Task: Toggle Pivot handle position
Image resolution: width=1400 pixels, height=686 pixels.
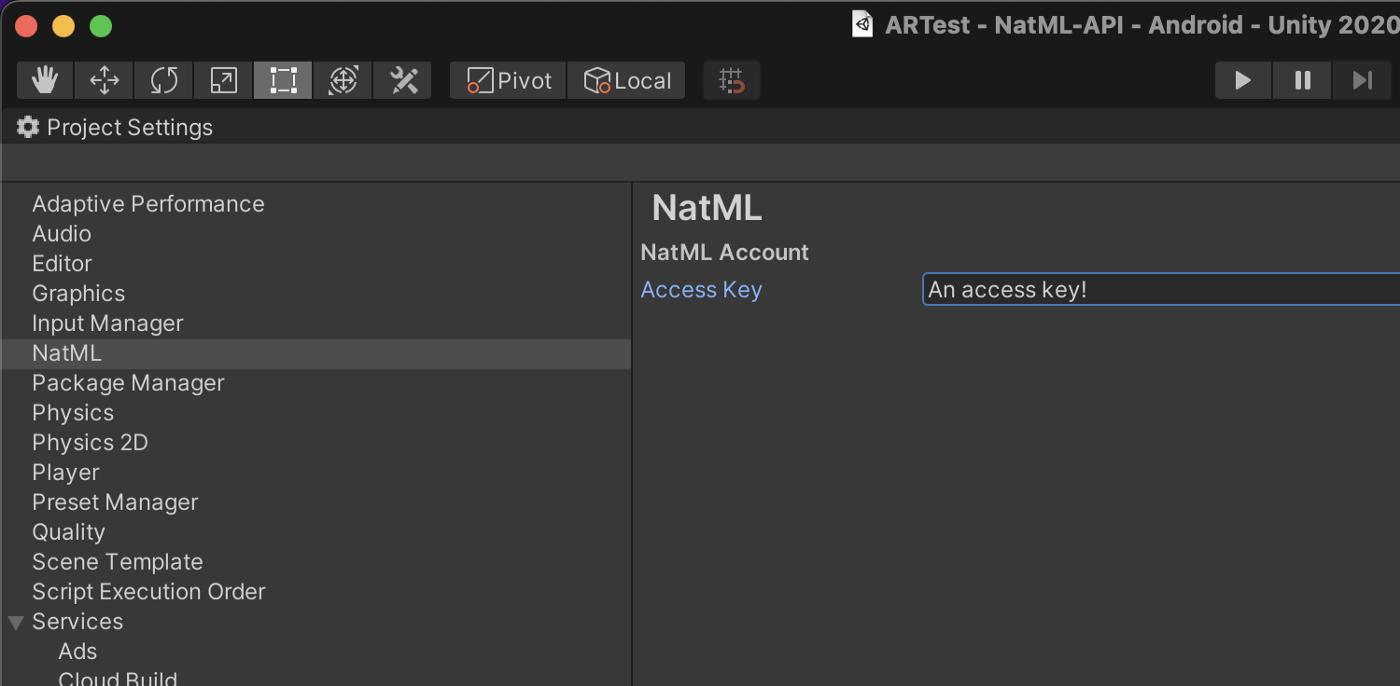Action: click(x=509, y=80)
